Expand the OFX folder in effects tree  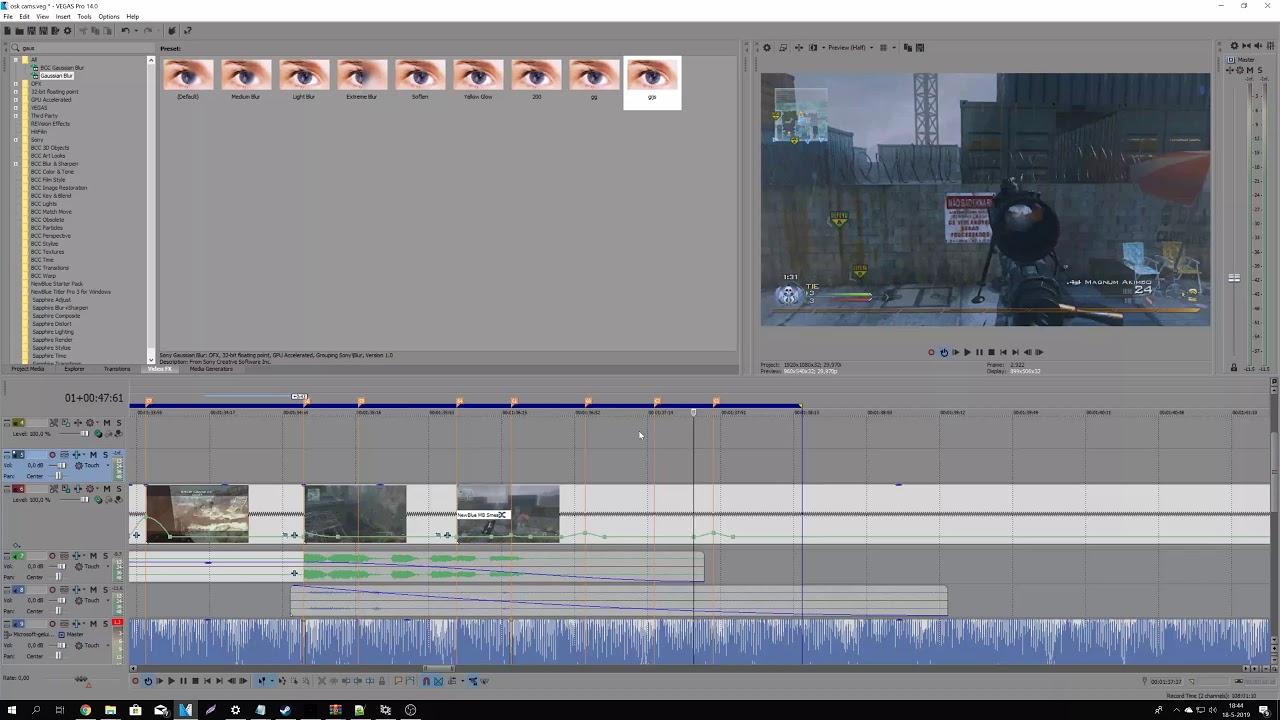tap(16, 84)
